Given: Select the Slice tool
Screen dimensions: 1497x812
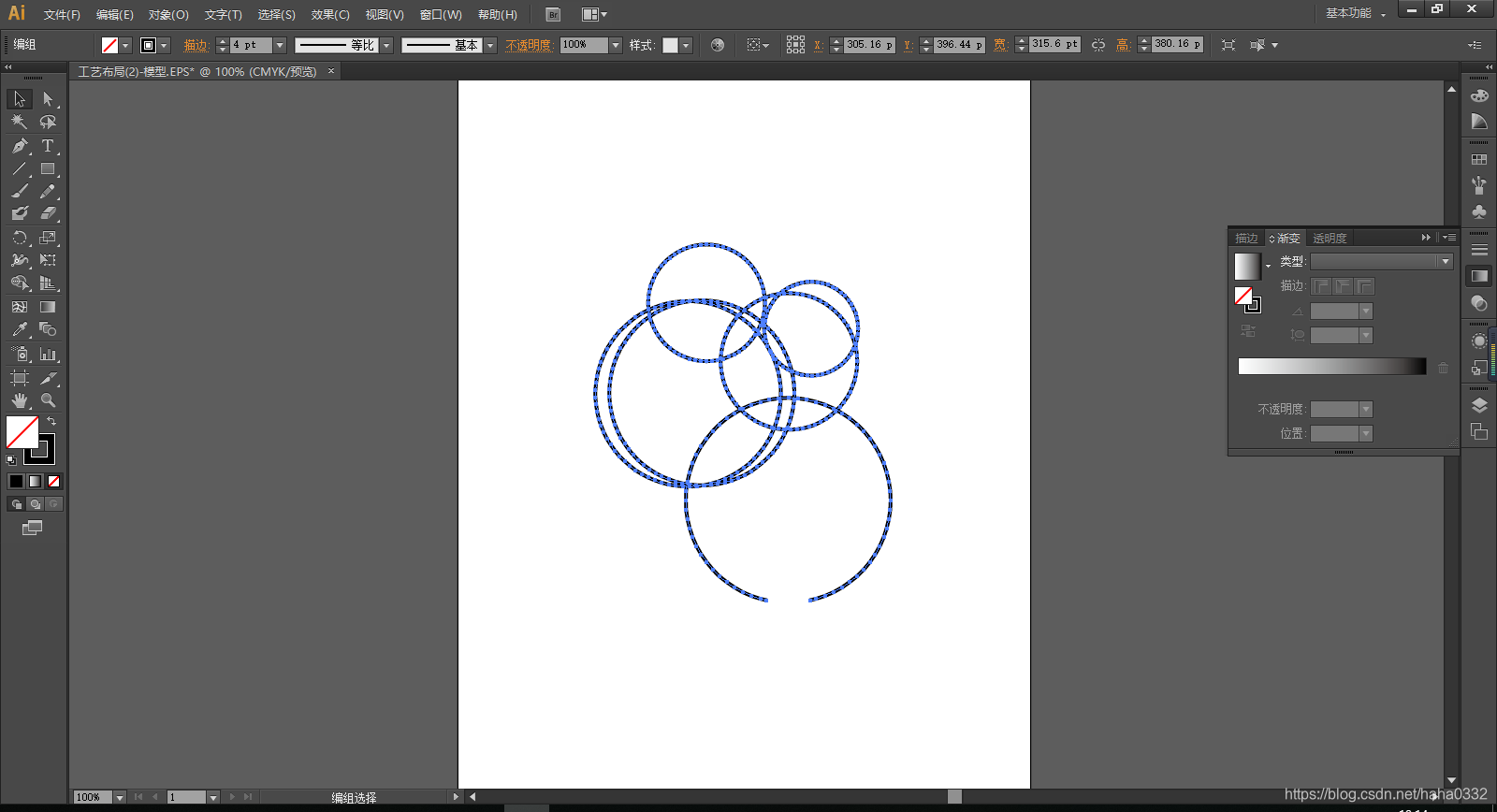Looking at the screenshot, I should point(48,378).
